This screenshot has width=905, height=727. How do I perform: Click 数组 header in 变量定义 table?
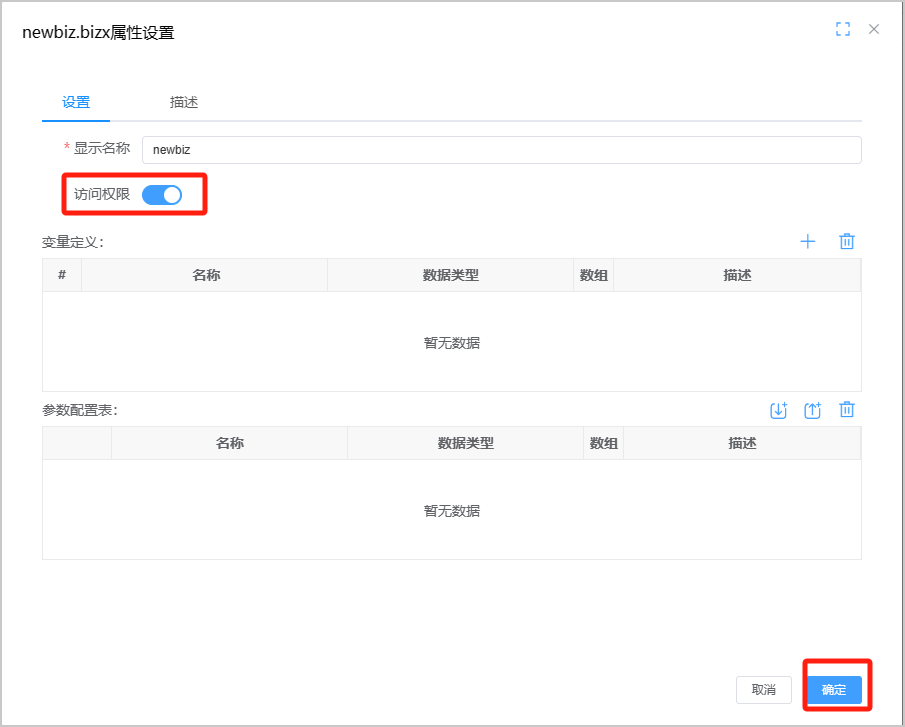pos(594,275)
